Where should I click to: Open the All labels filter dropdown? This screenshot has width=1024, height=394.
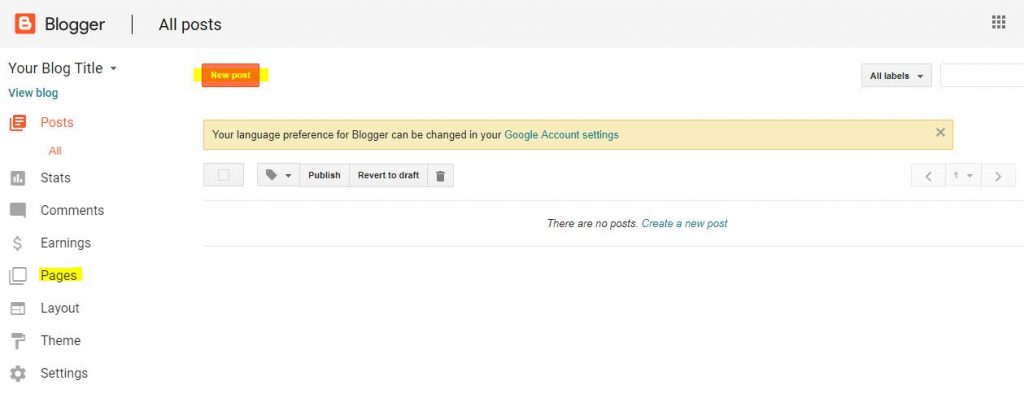coord(896,76)
